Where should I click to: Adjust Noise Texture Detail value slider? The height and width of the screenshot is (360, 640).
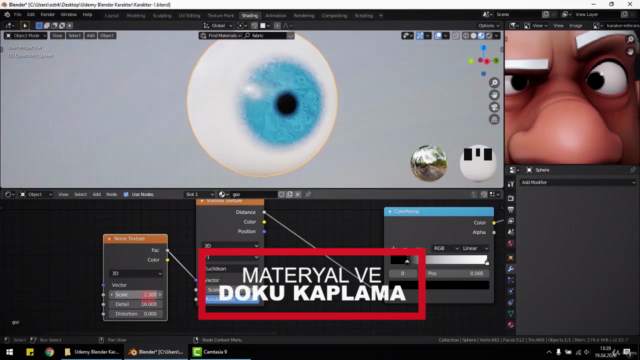coord(136,304)
